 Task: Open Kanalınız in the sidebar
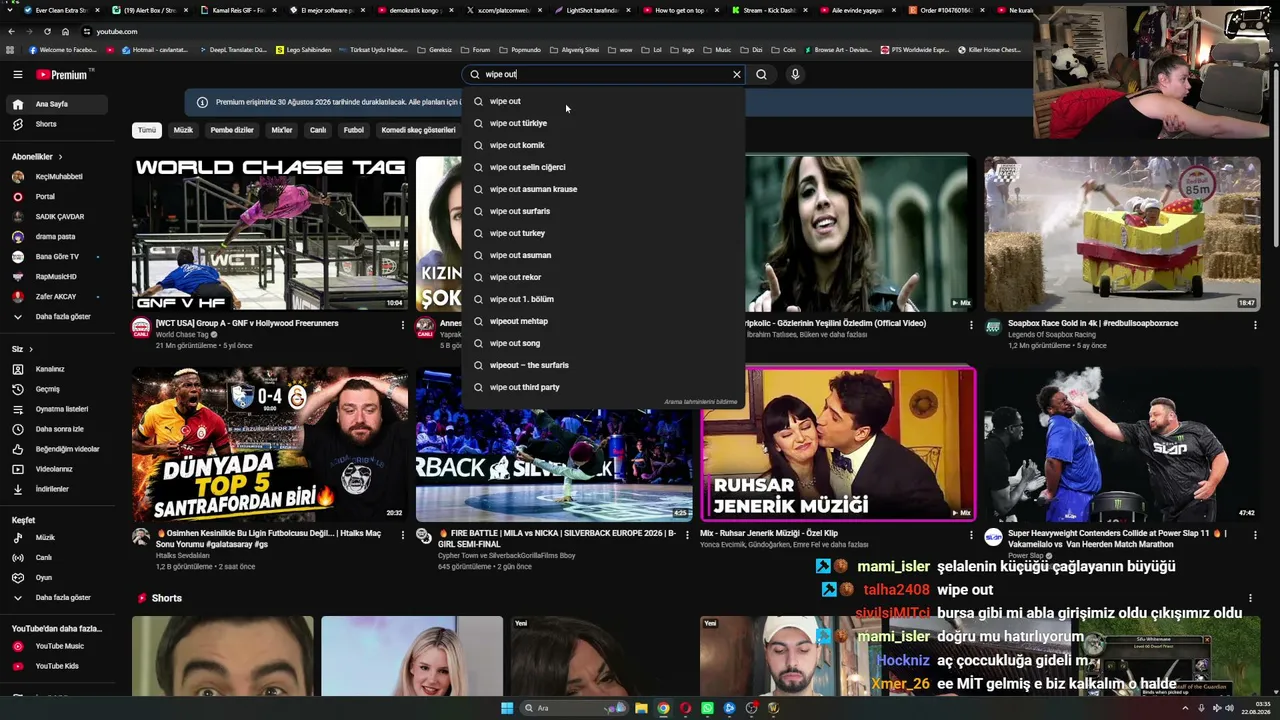pyautogui.click(x=56, y=369)
